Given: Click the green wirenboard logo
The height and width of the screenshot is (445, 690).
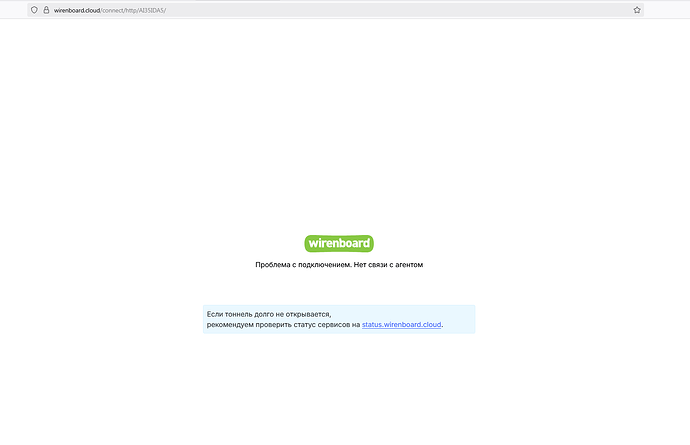Looking at the screenshot, I should [x=339, y=243].
